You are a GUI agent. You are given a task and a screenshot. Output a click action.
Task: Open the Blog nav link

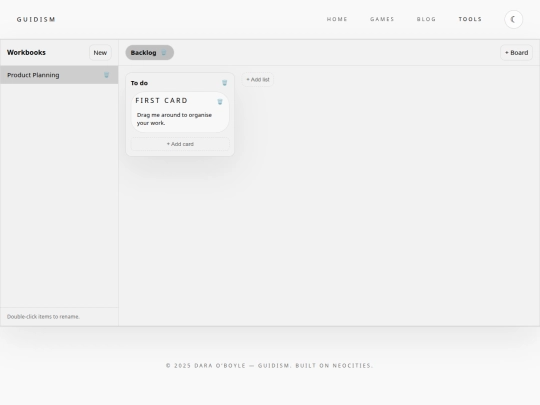[426, 19]
